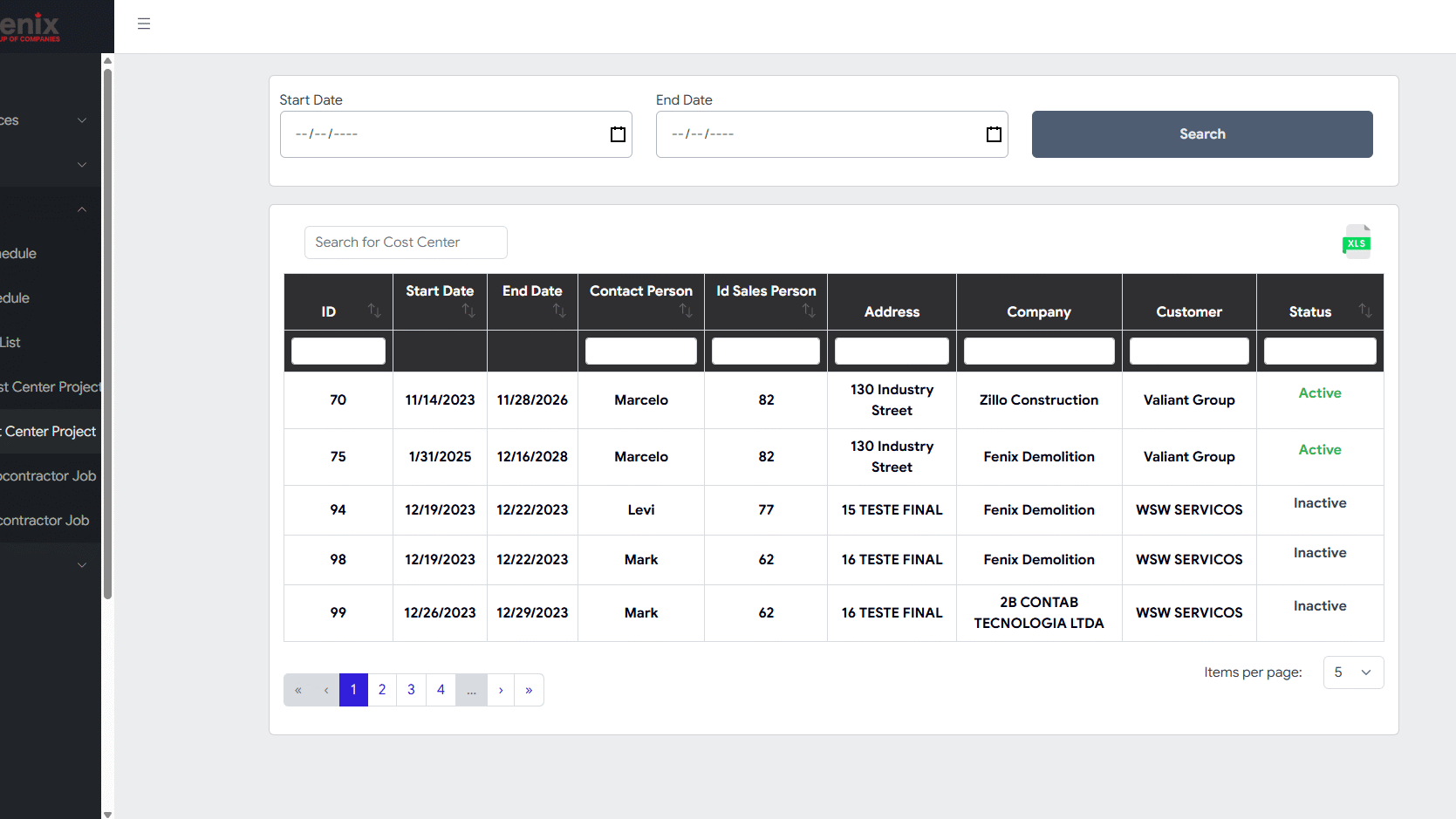This screenshot has width=1456, height=819.
Task: Select ID cell 98
Action: click(x=338, y=560)
